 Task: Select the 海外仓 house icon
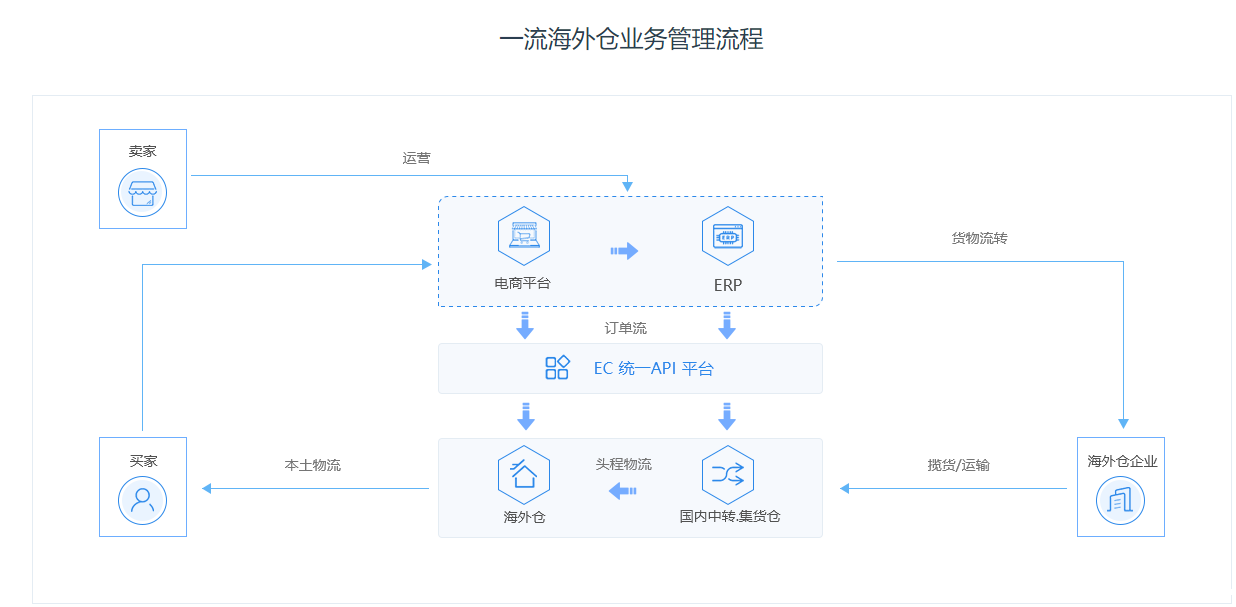524,475
